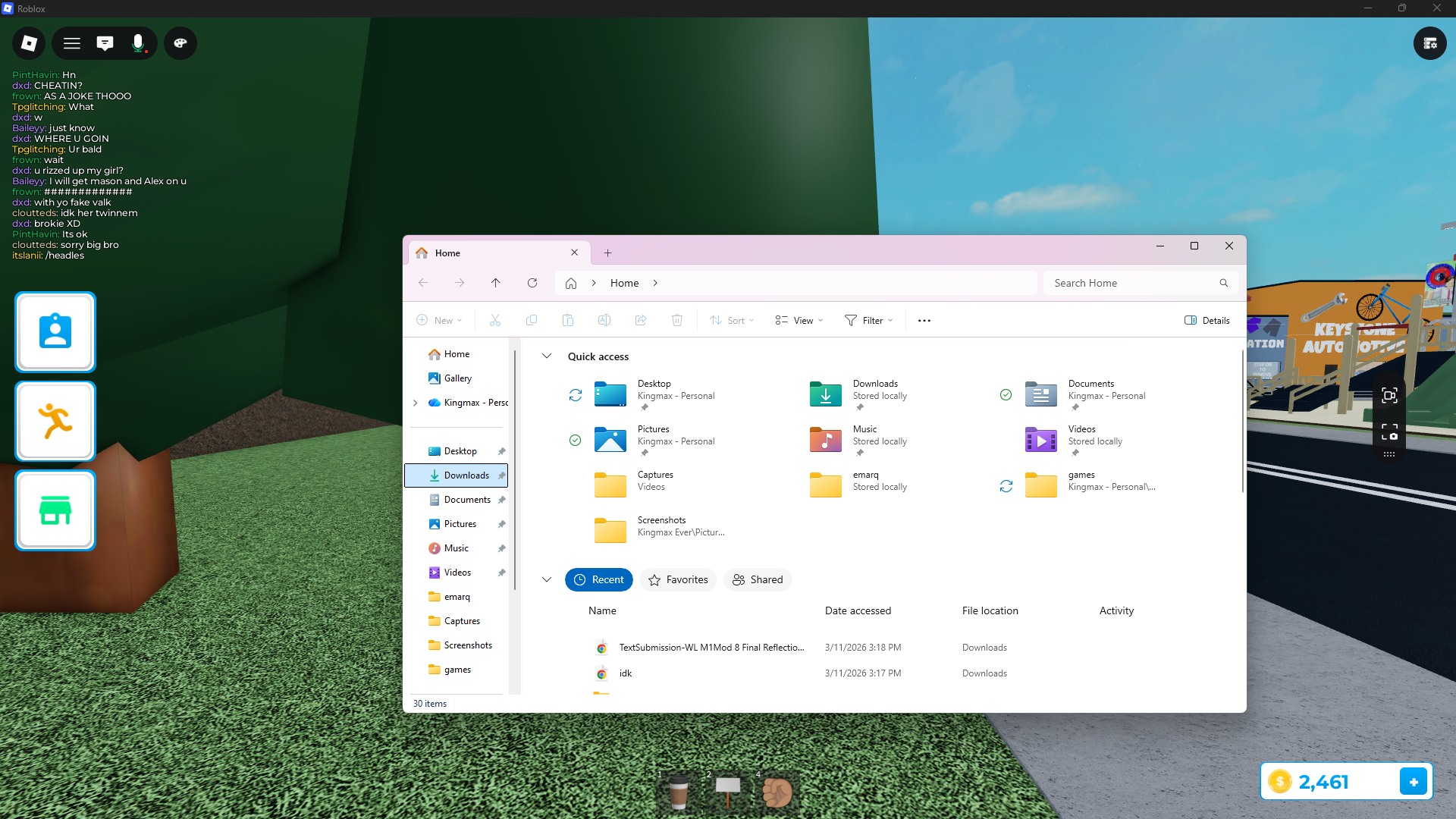The image size is (1456, 819).
Task: Open Documents in the navigation pane
Action: click(x=457, y=500)
